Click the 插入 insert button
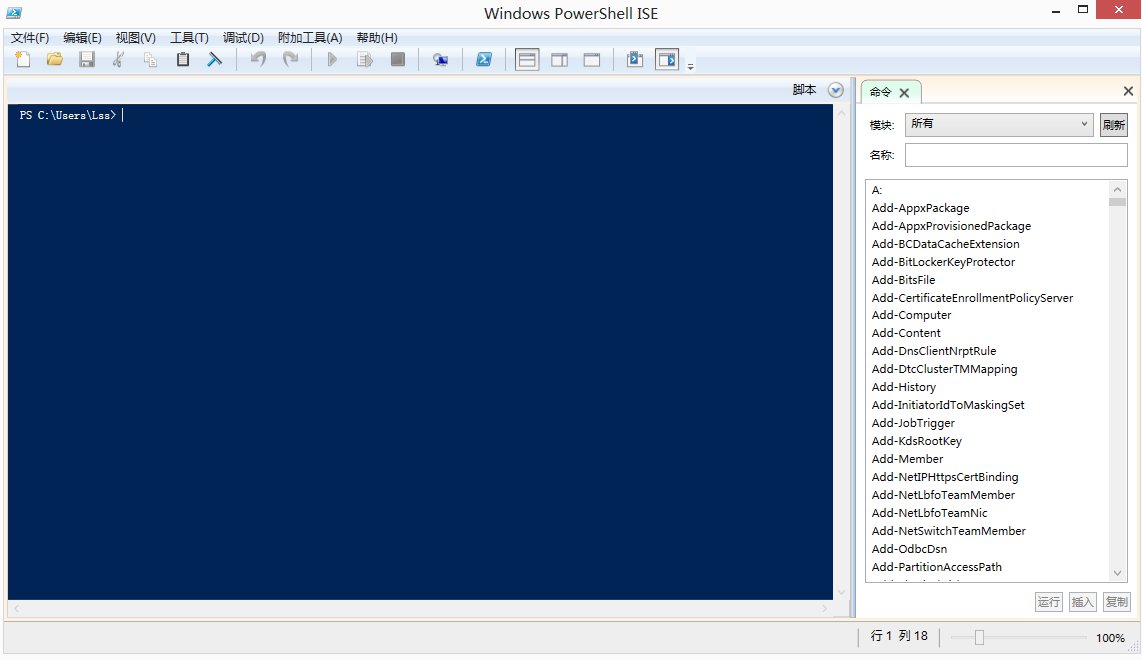The width and height of the screenshot is (1142, 660). (x=1082, y=602)
